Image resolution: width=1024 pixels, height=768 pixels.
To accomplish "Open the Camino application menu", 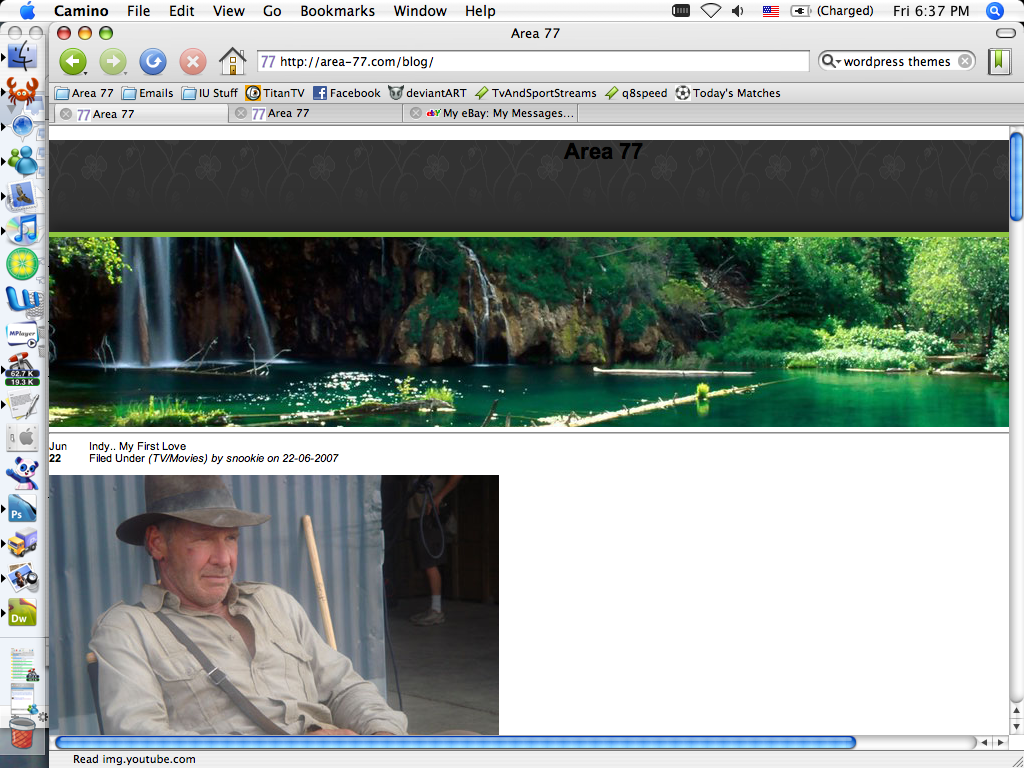I will click(81, 10).
